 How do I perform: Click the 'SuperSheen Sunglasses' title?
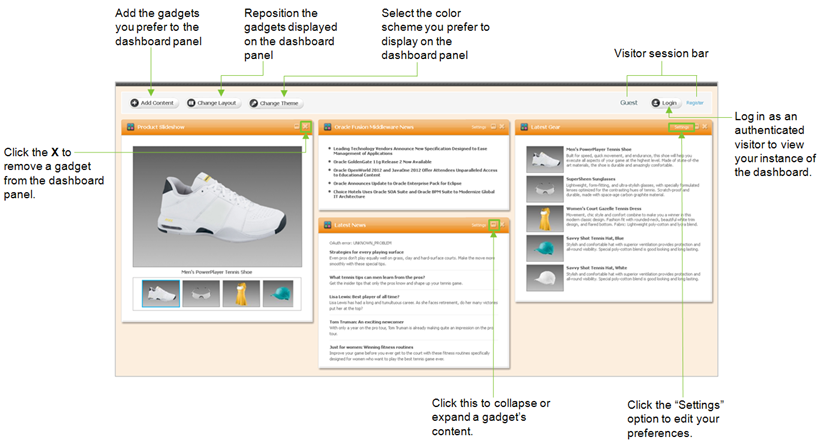point(591,179)
